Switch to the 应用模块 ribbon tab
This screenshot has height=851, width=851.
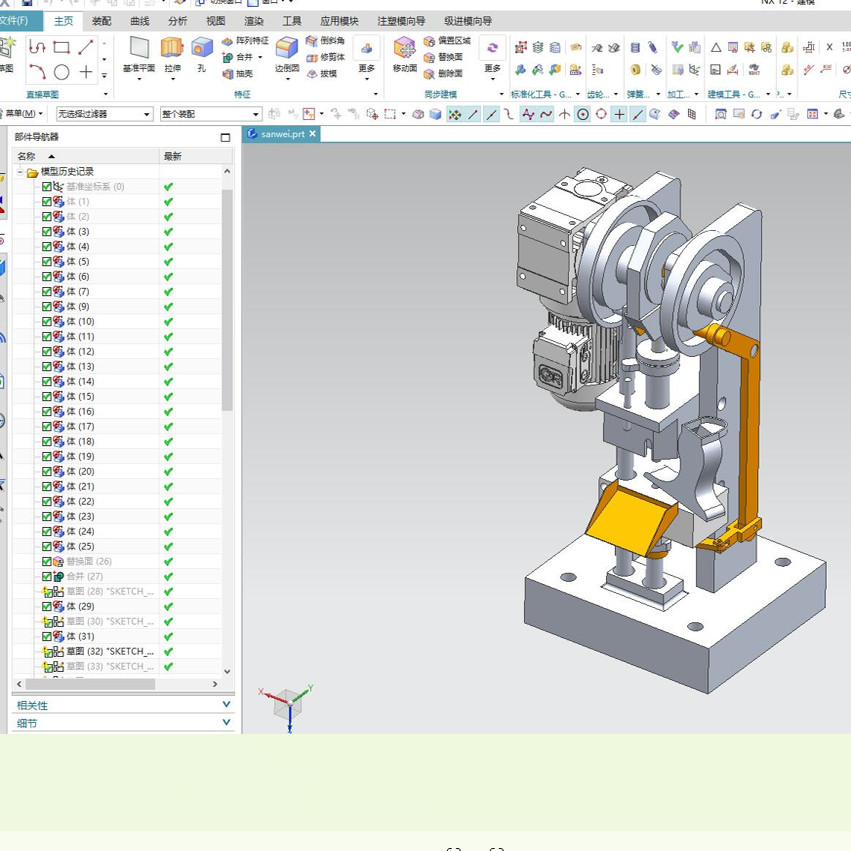click(x=339, y=21)
